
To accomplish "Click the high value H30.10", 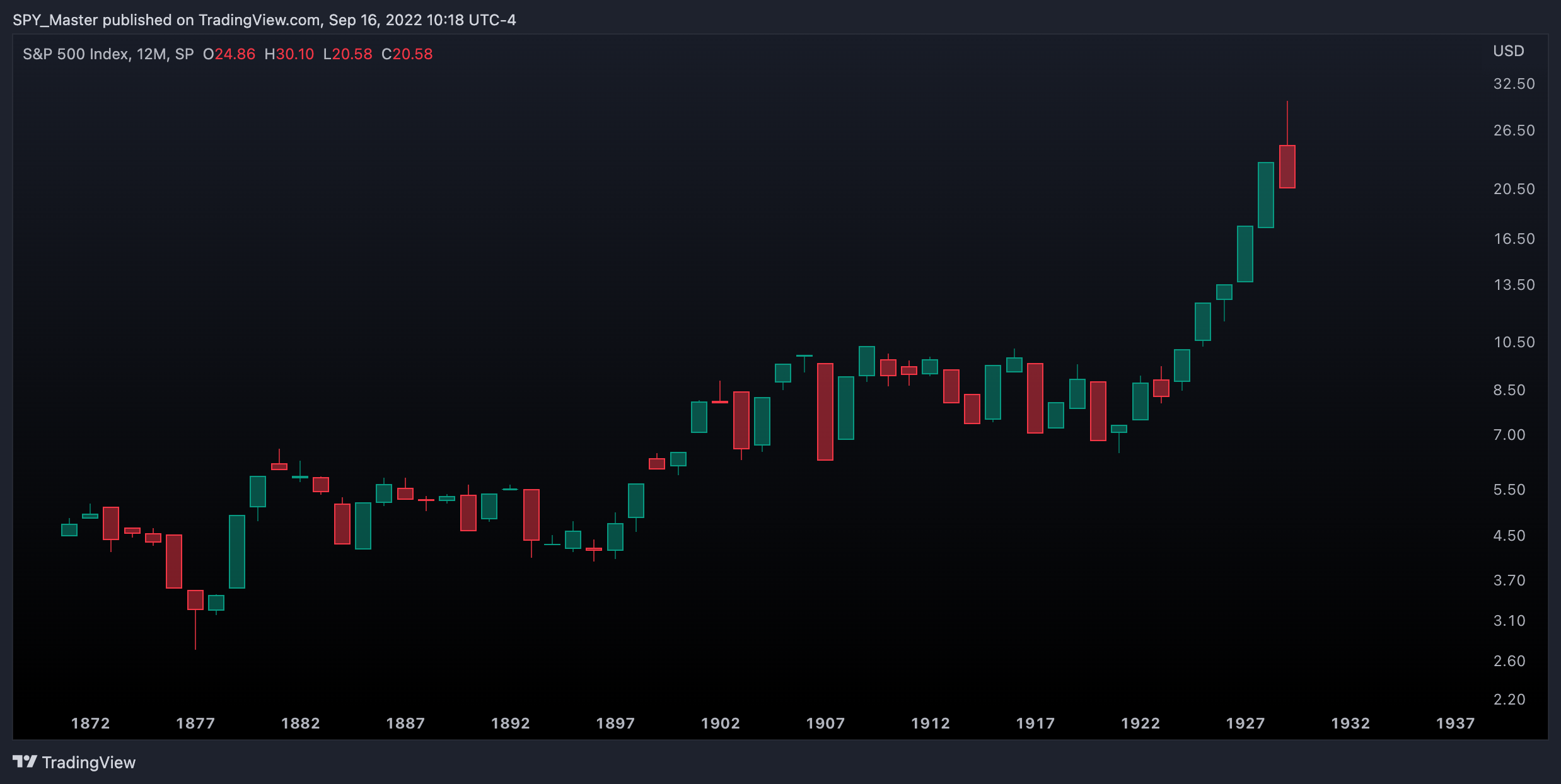I will point(289,54).
